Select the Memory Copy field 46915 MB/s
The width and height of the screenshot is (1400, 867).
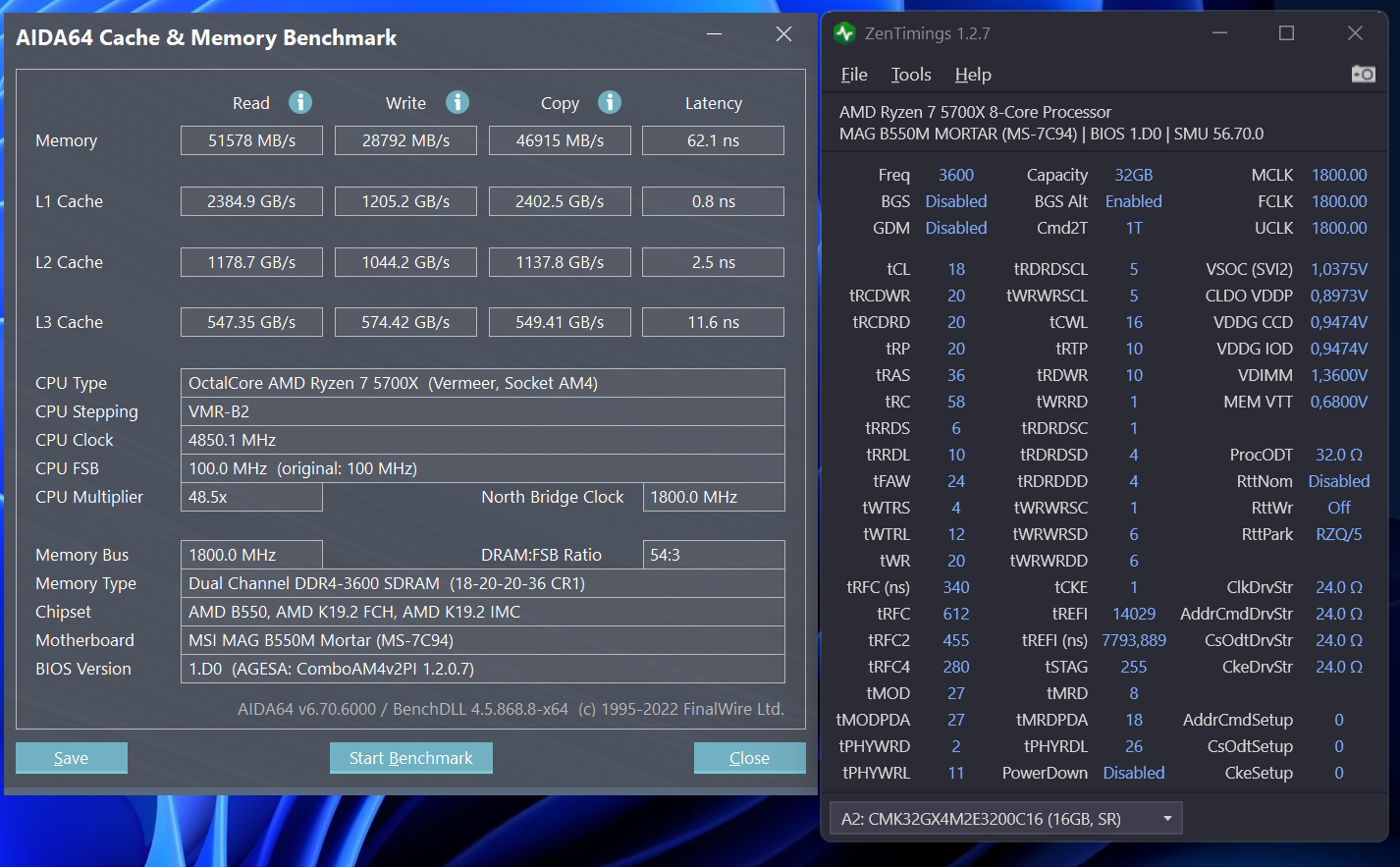point(560,140)
